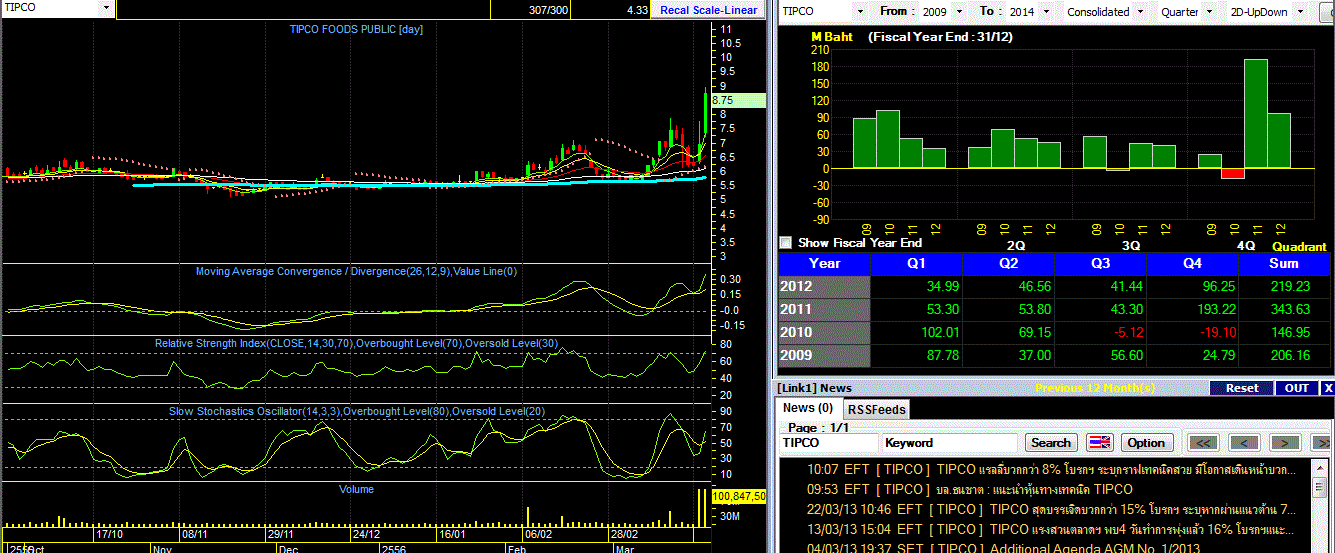Click the Quadrant label beside the bar chart
Image resolution: width=1335 pixels, height=553 pixels.
1299,246
